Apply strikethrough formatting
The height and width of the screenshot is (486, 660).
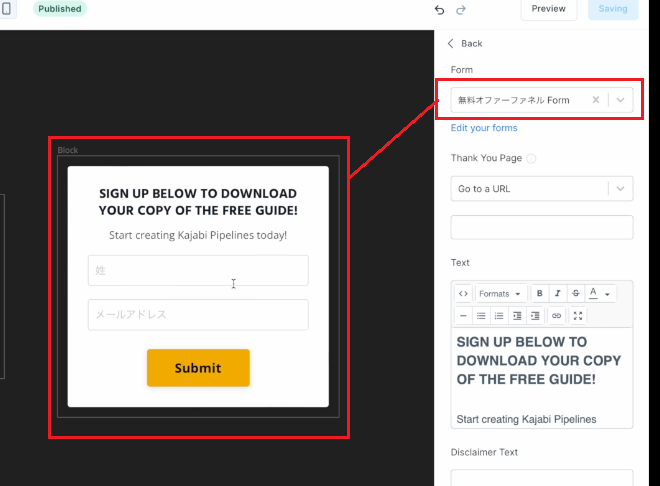point(576,293)
